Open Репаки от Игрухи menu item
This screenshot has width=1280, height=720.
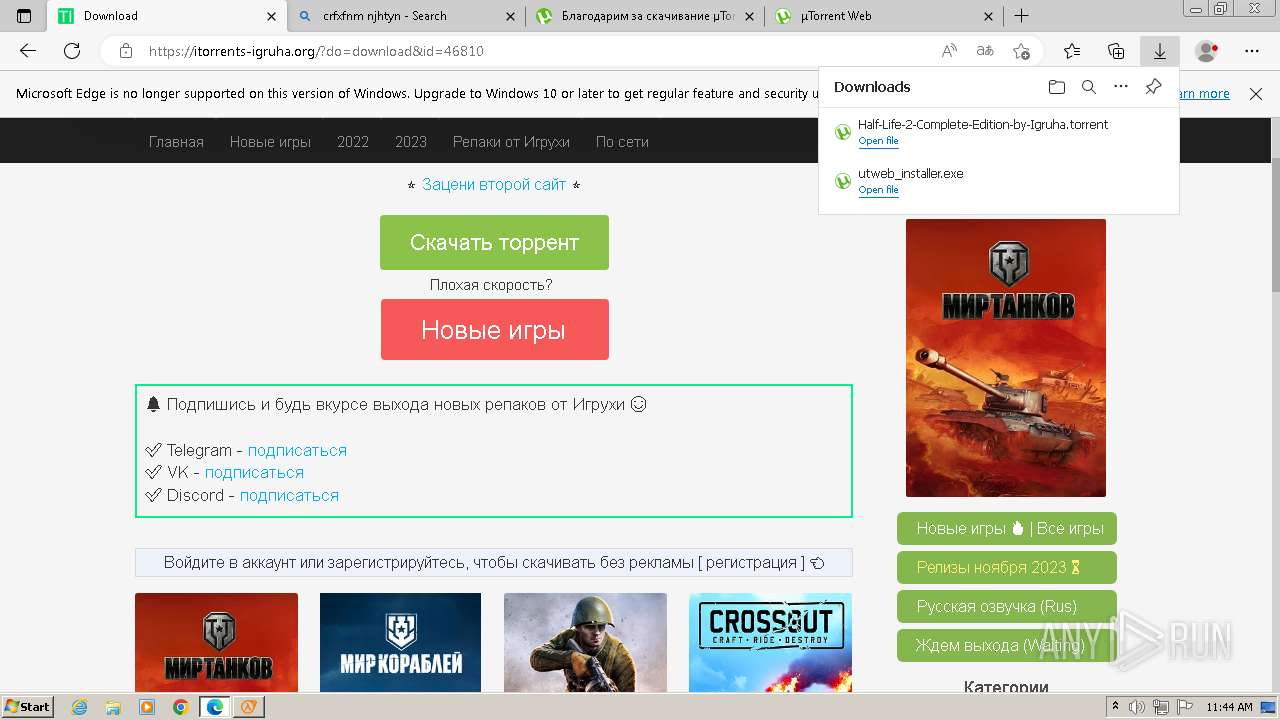(x=511, y=142)
